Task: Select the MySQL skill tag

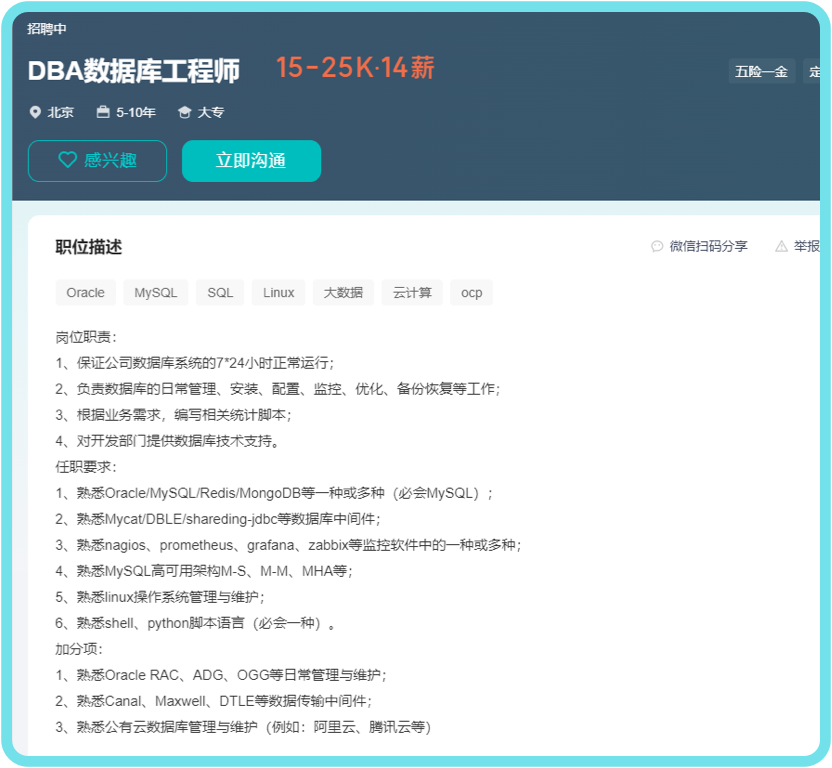Action: 155,293
